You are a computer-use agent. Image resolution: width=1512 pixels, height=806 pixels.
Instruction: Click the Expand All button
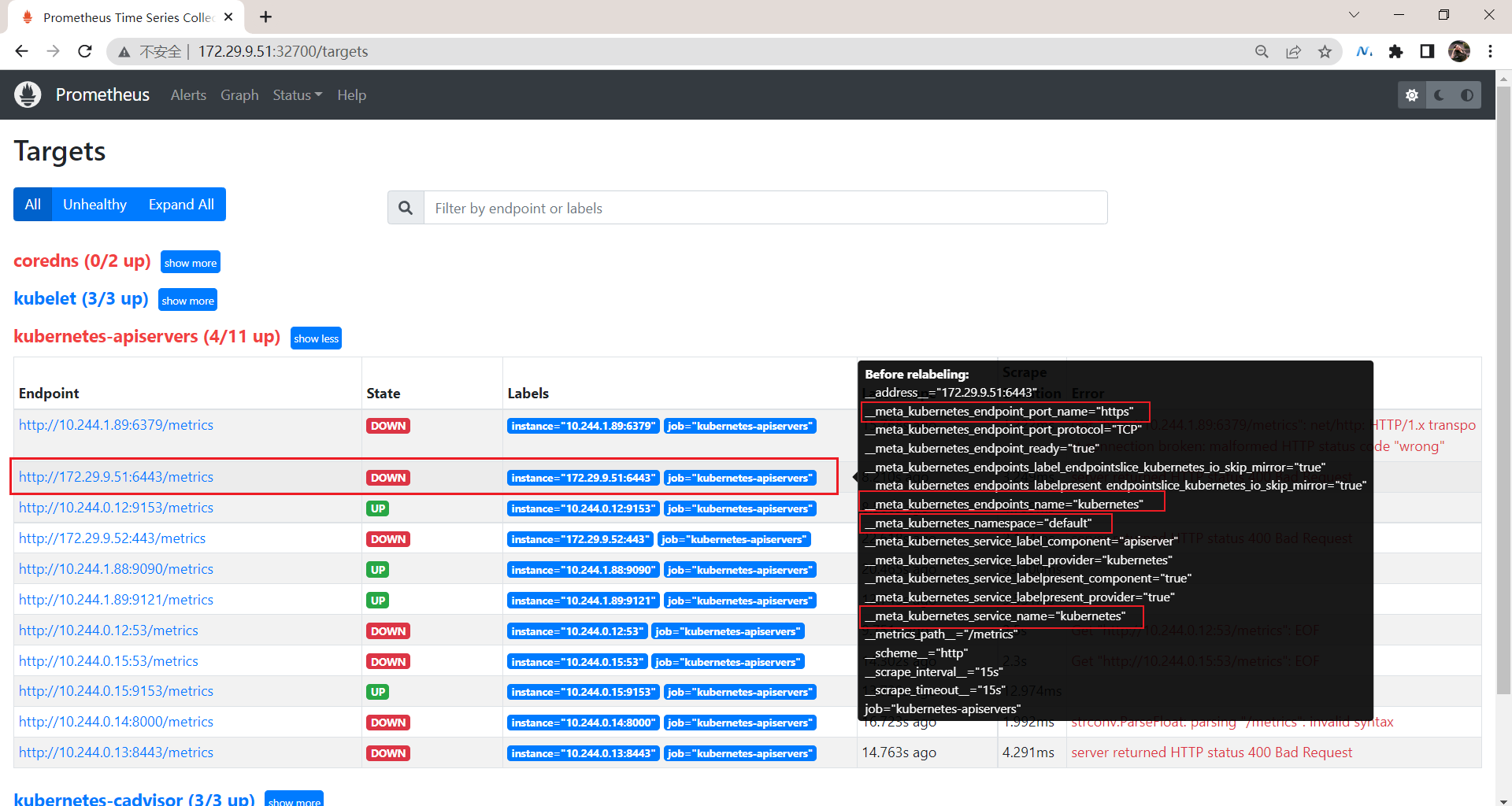click(181, 204)
